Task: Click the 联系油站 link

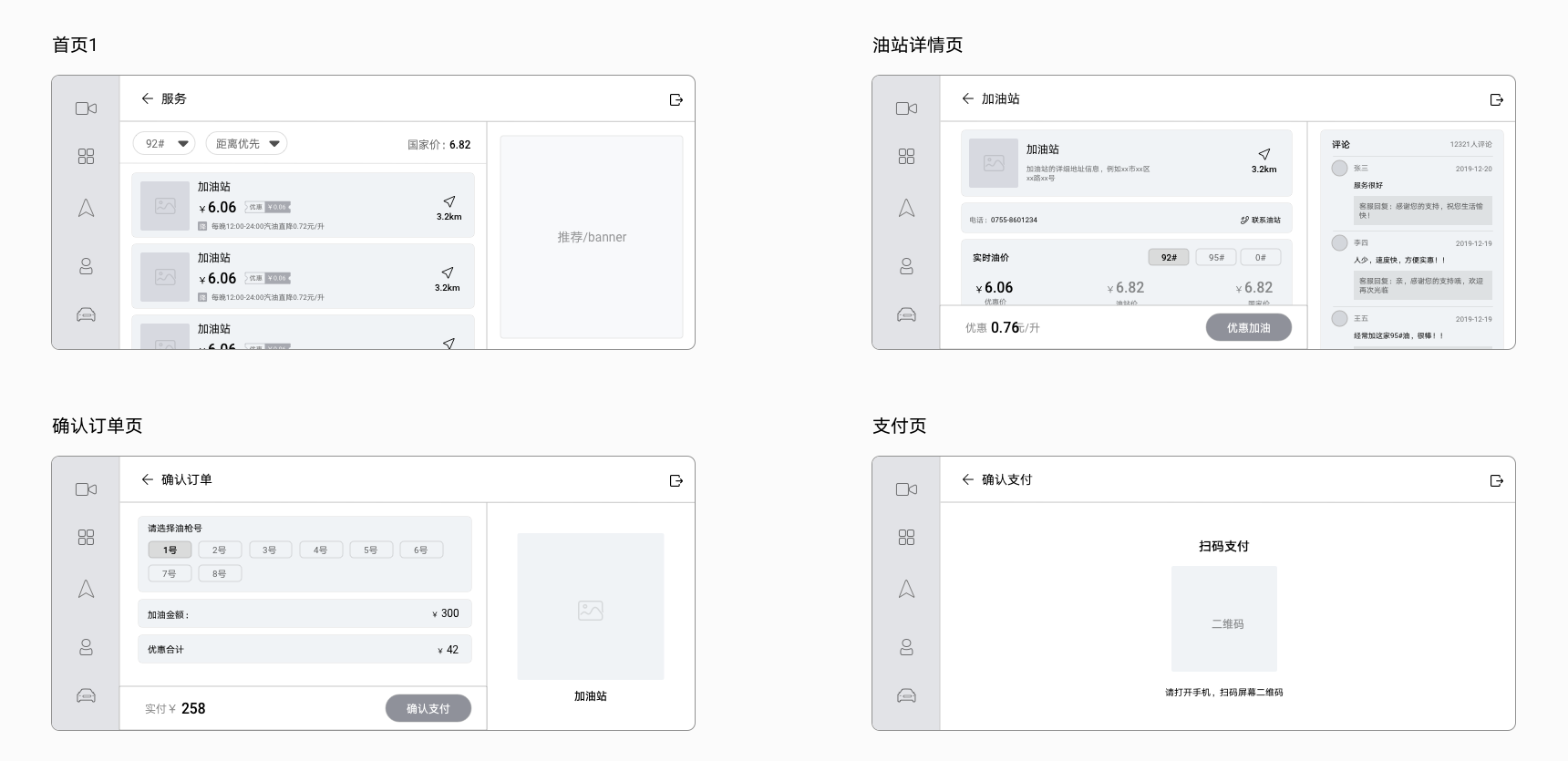Action: 1261,220
